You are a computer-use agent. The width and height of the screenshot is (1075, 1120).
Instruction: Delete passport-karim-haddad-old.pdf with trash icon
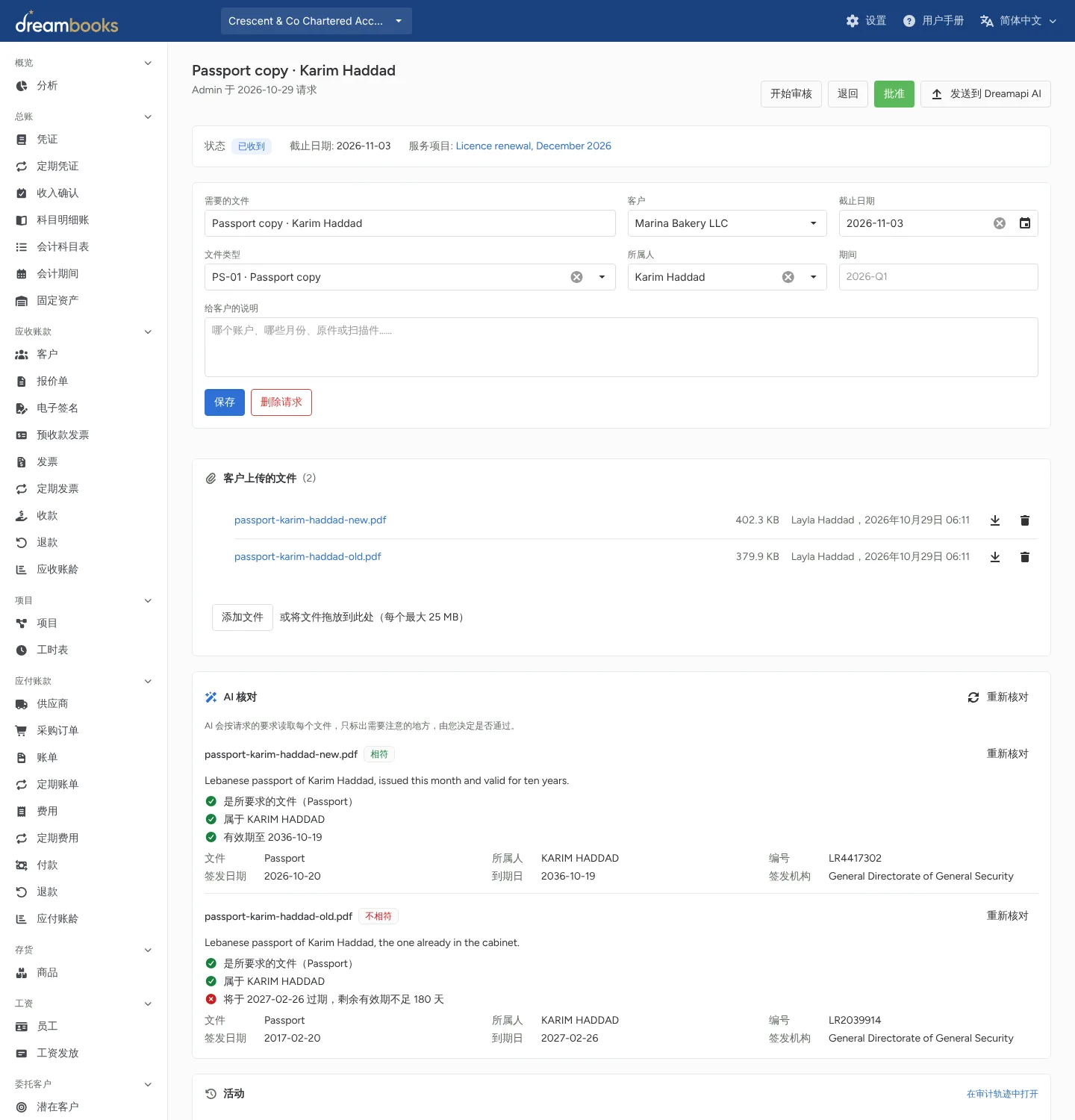[x=1025, y=557]
